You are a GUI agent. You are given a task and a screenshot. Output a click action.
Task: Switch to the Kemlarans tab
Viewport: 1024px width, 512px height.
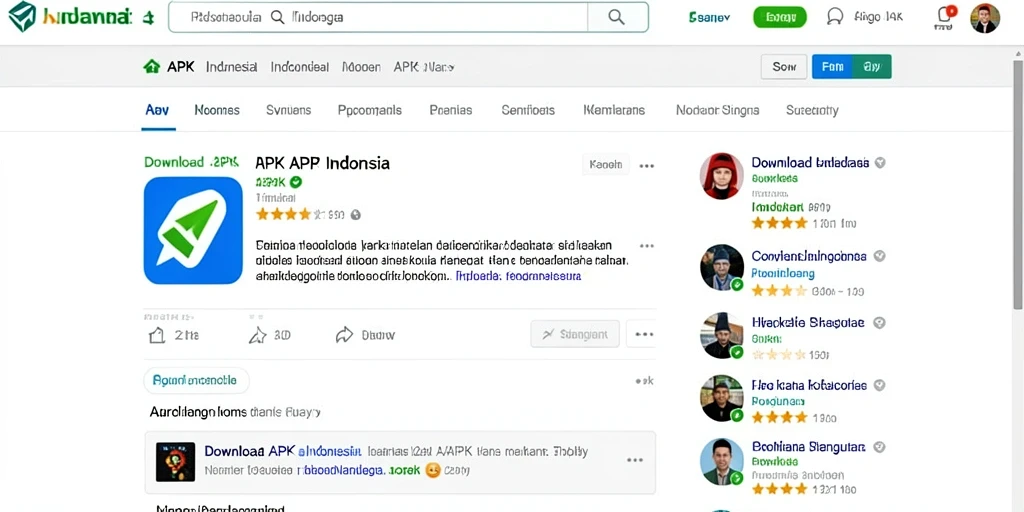614,110
